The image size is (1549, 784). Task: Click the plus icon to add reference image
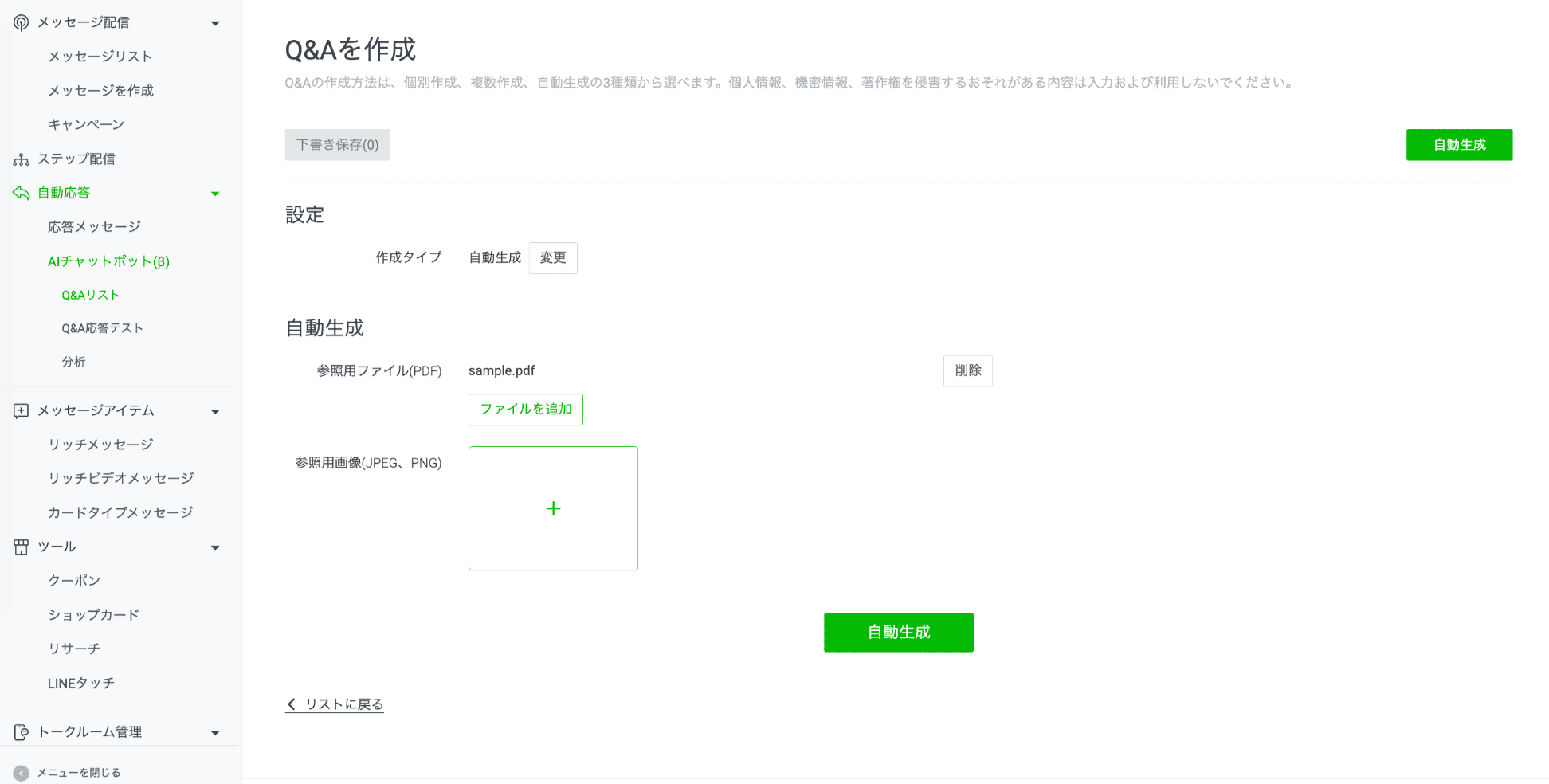pos(553,508)
